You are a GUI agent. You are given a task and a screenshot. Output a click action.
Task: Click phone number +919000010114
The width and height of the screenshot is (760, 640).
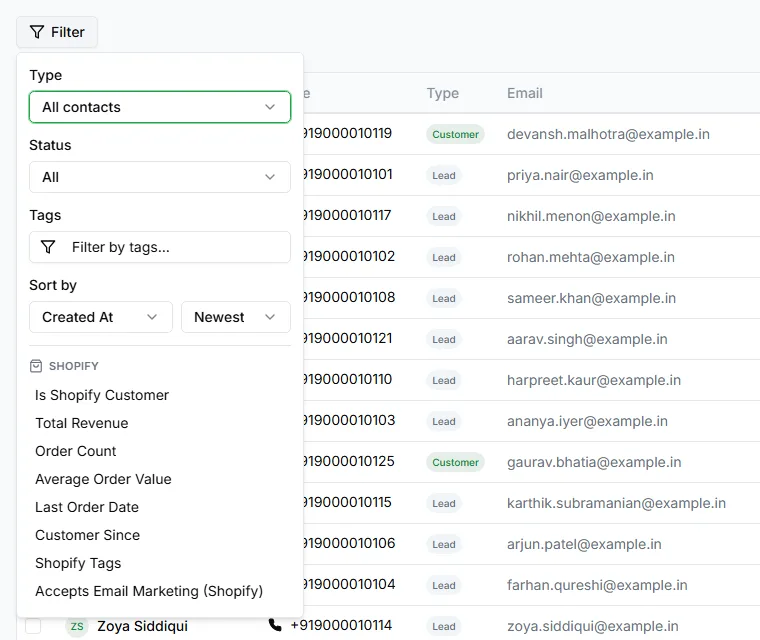[341, 625]
